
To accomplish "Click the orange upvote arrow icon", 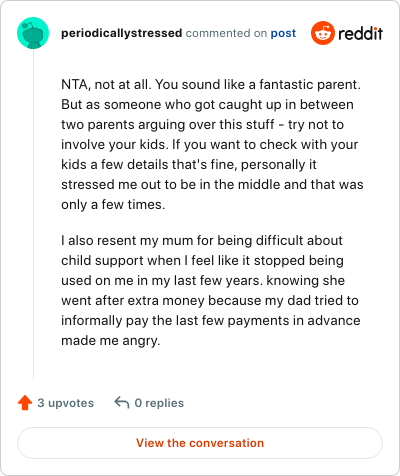I will pos(25,403).
